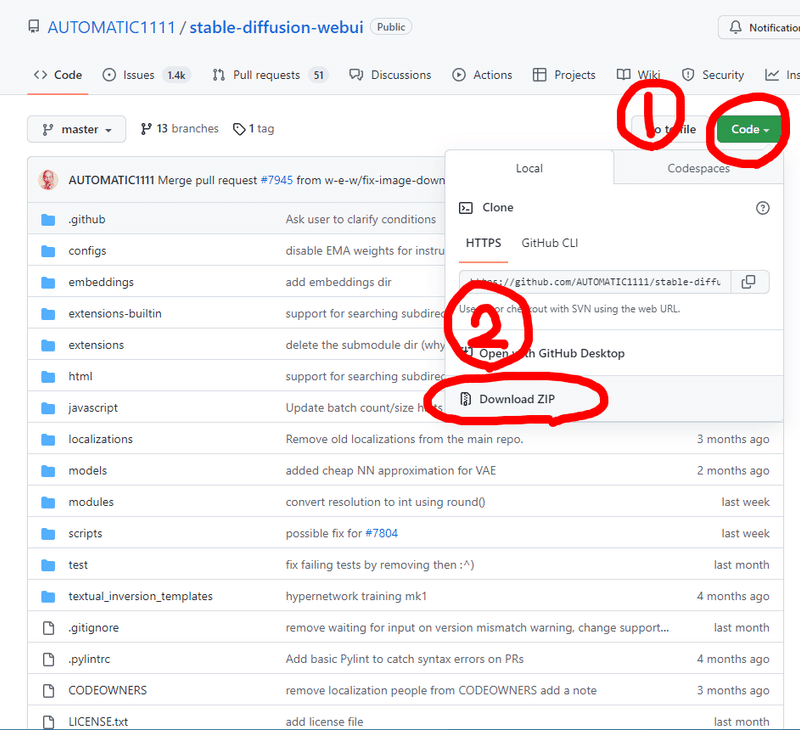Open the textual_inversion_templates folder

(x=140, y=596)
